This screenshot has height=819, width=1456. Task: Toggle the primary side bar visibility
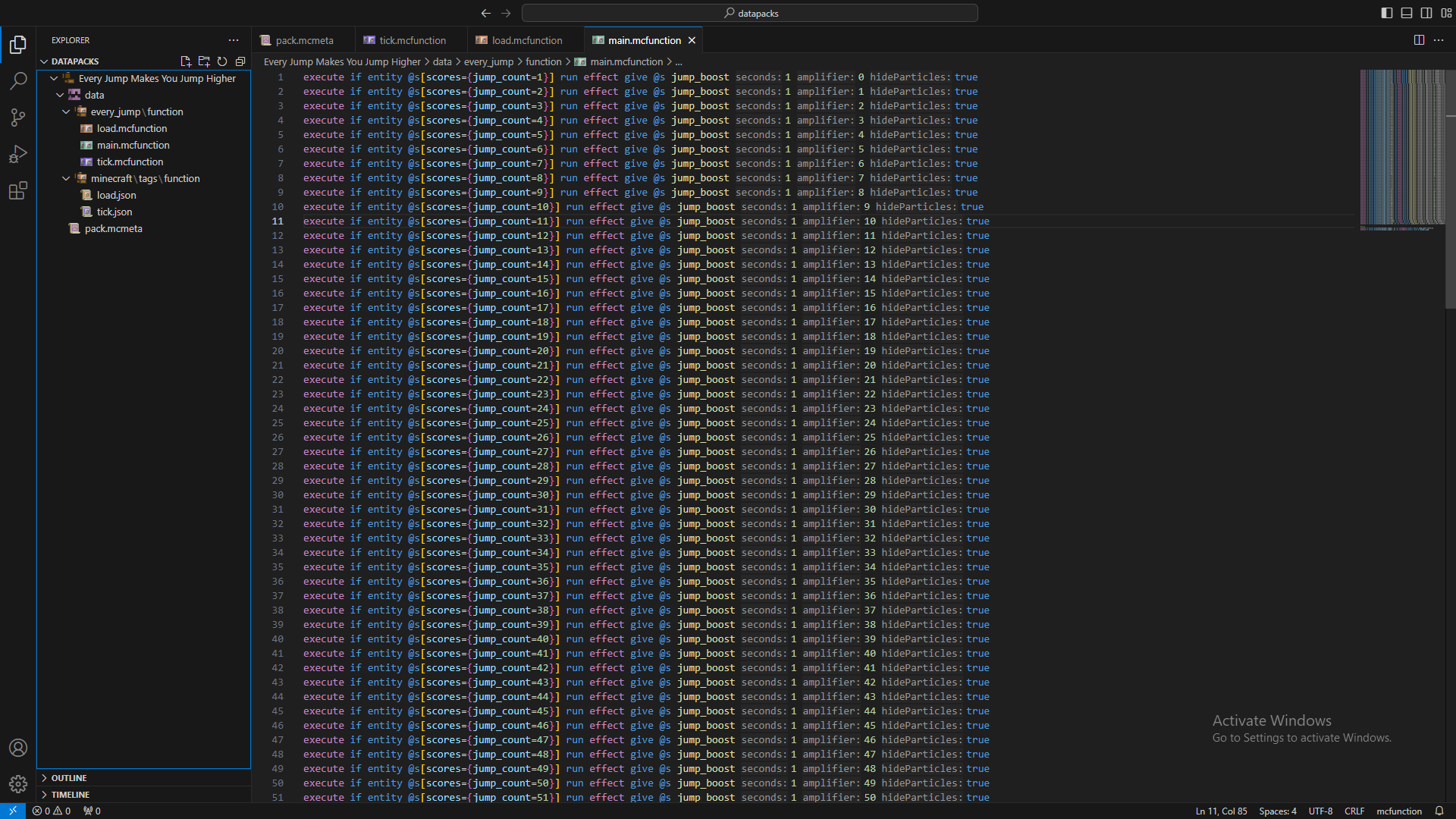tap(1387, 13)
